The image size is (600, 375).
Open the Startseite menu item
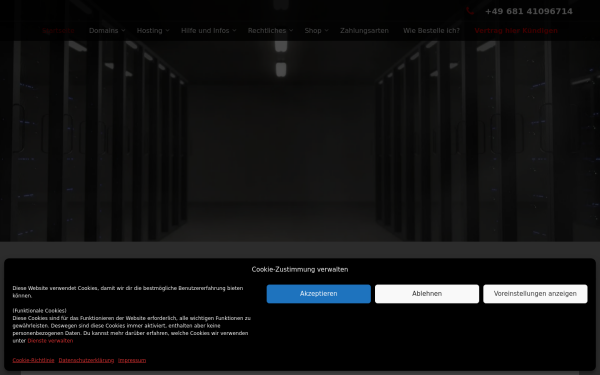coord(58,31)
